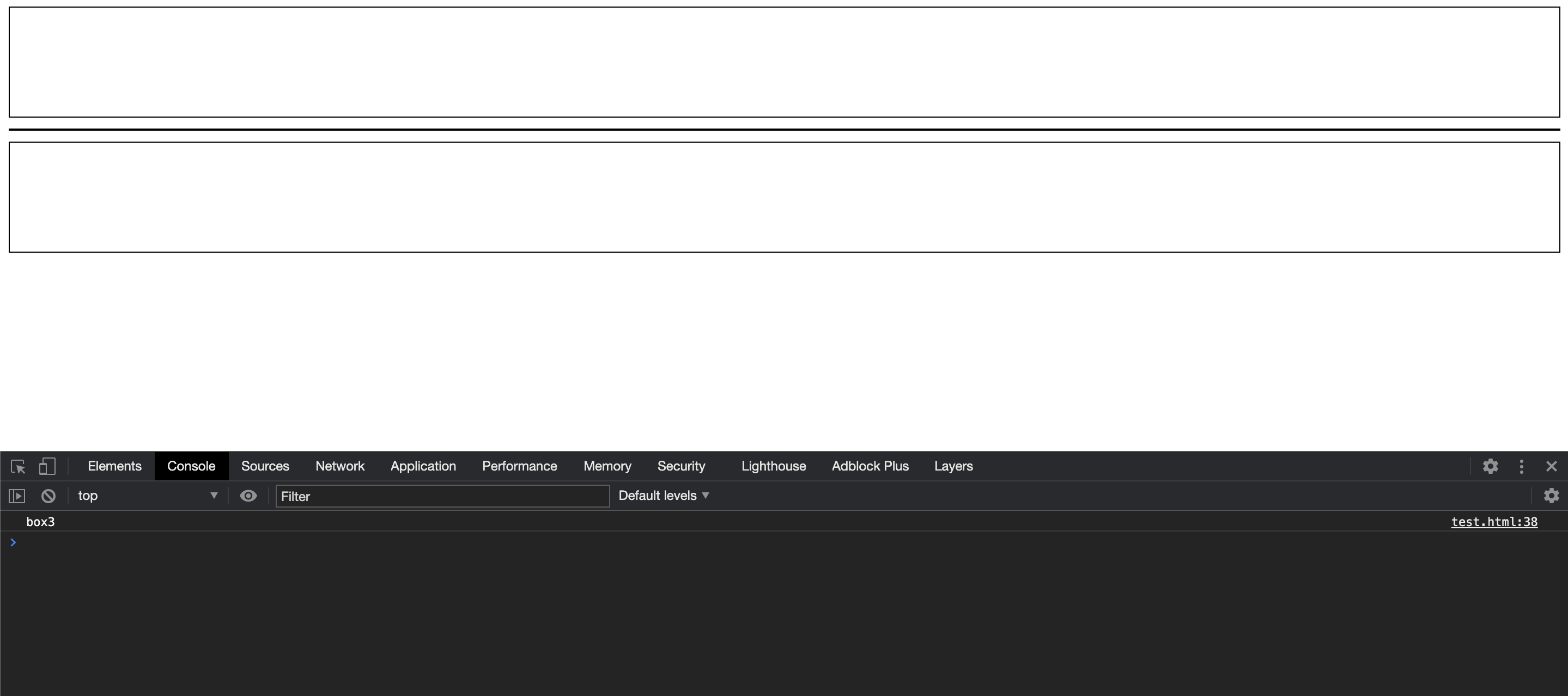Close the DevTools panel
Screen dimensions: 1568x696
[x=1551, y=467]
